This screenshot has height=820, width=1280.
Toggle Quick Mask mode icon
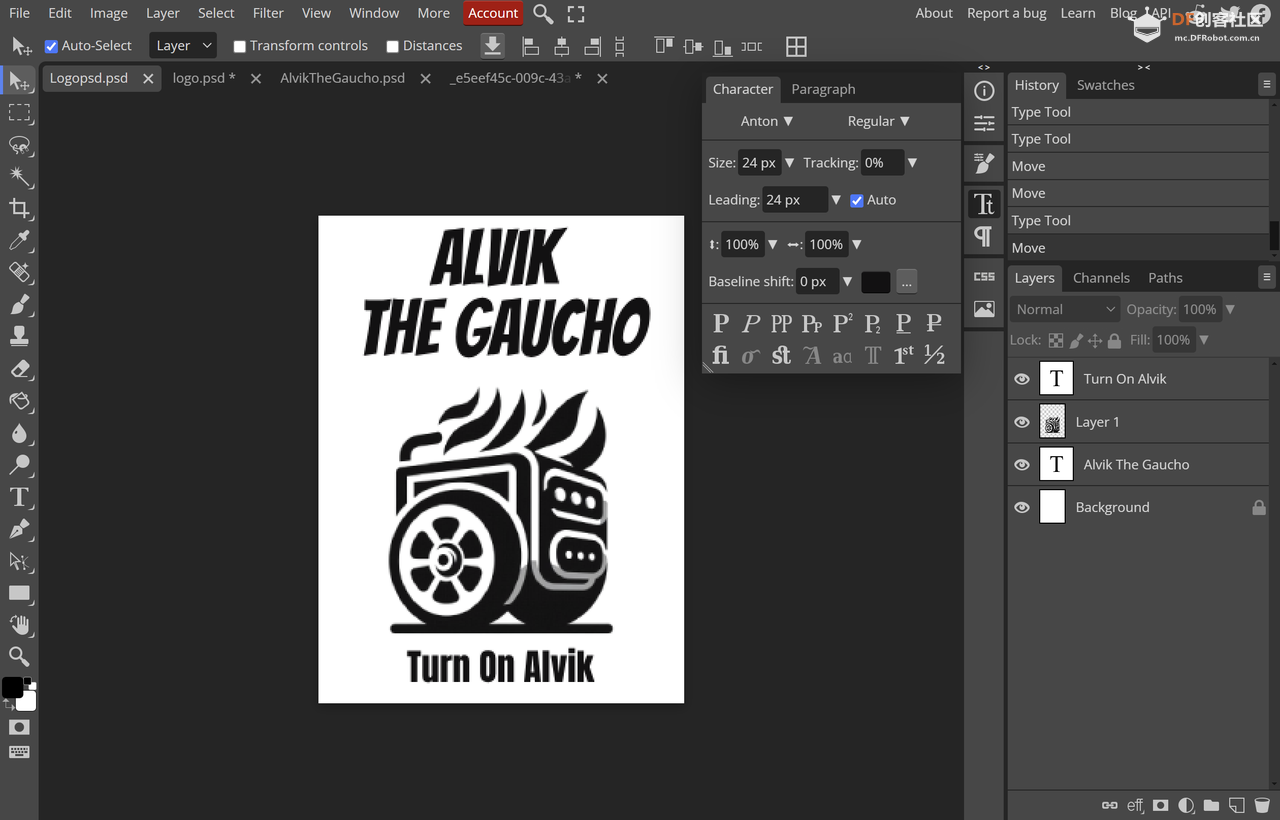pos(19,727)
